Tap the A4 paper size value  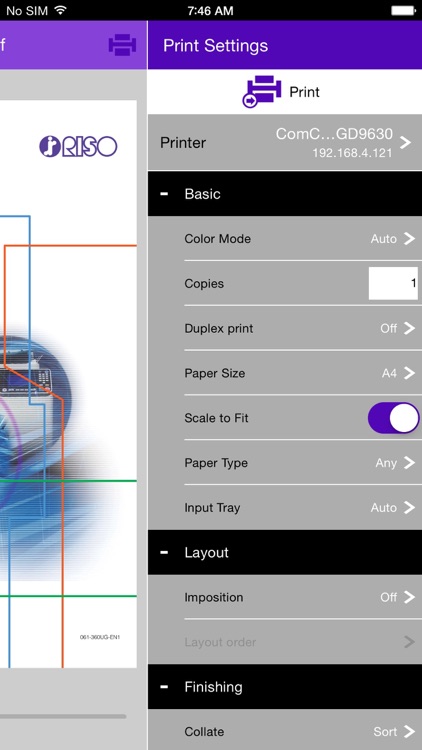click(x=389, y=373)
